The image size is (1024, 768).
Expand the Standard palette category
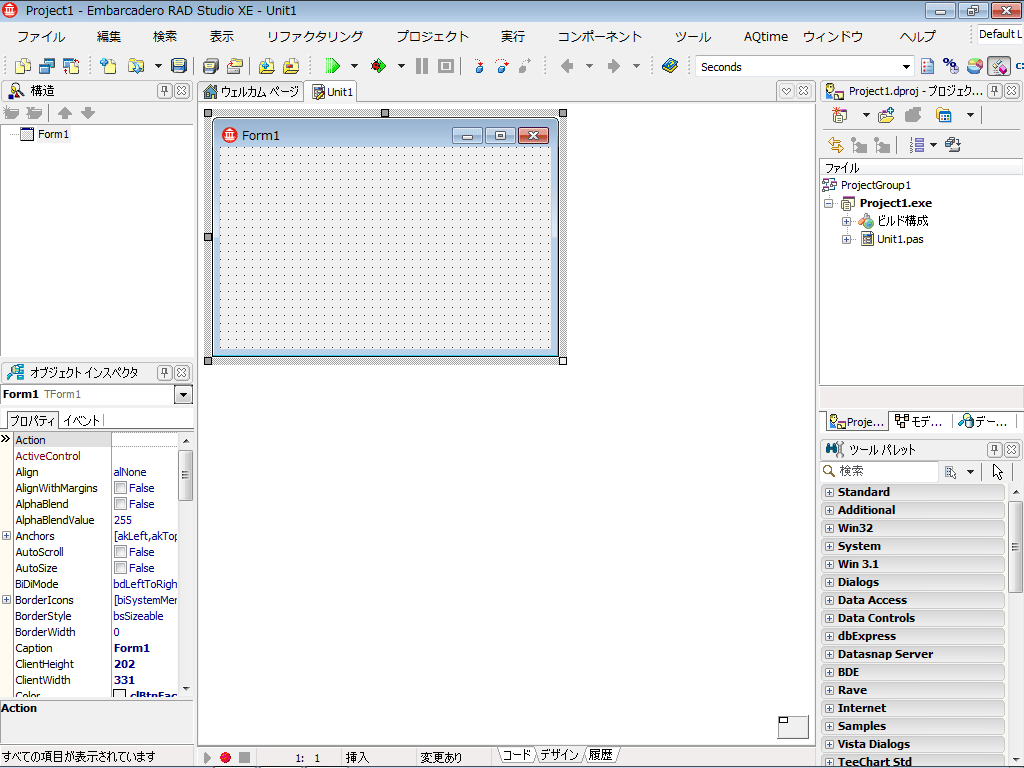[829, 492]
